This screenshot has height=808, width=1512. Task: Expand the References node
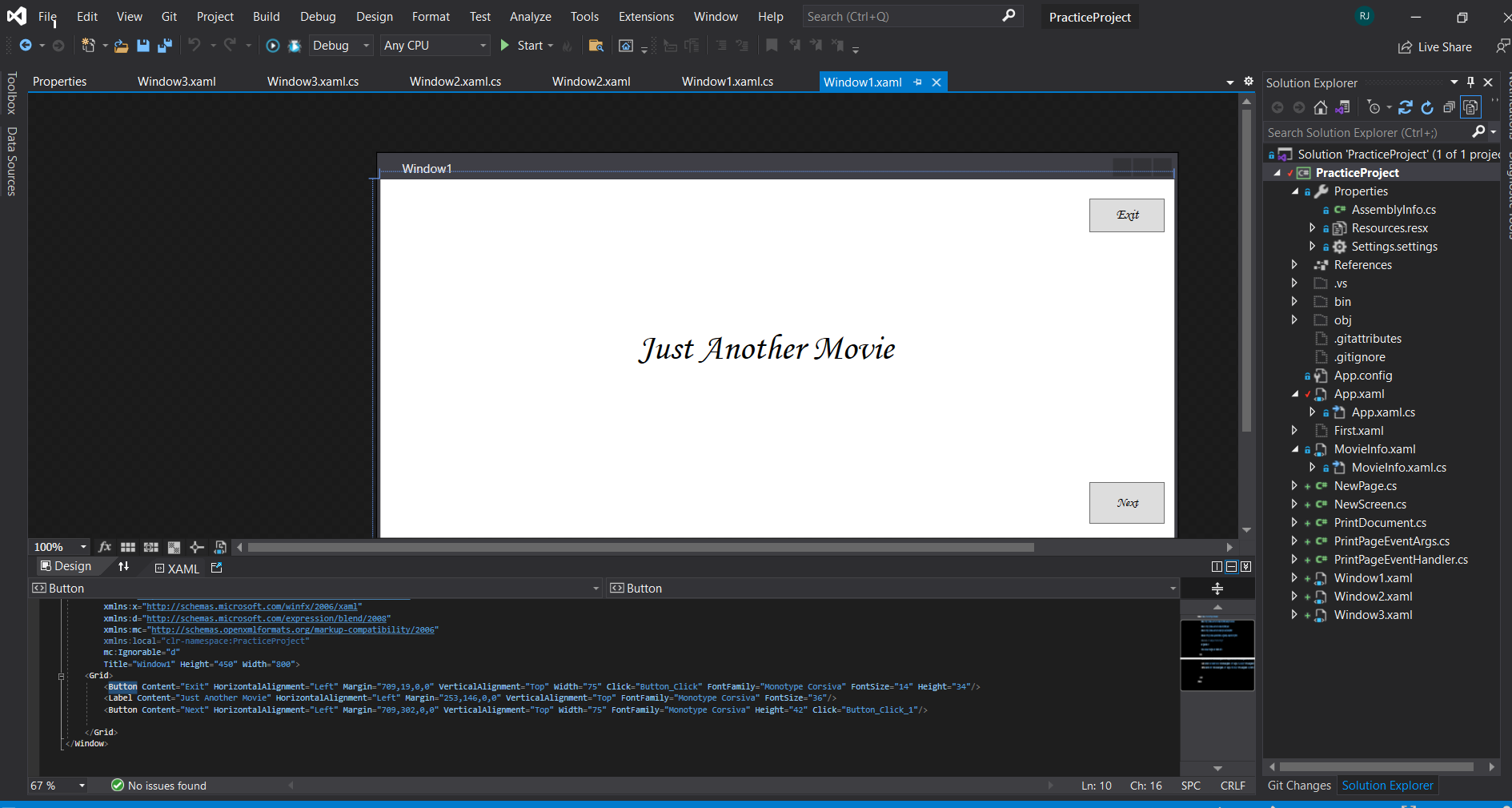click(x=1294, y=264)
